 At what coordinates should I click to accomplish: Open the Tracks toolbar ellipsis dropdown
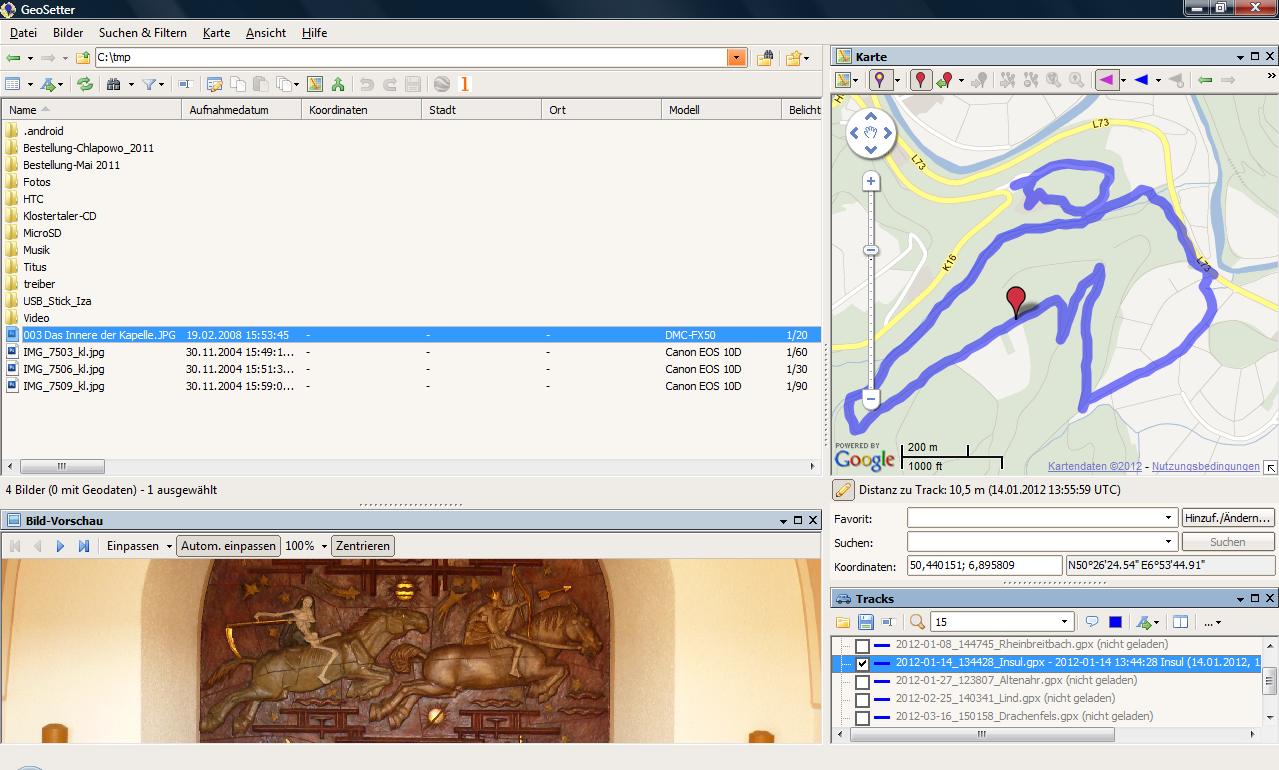tap(1212, 622)
